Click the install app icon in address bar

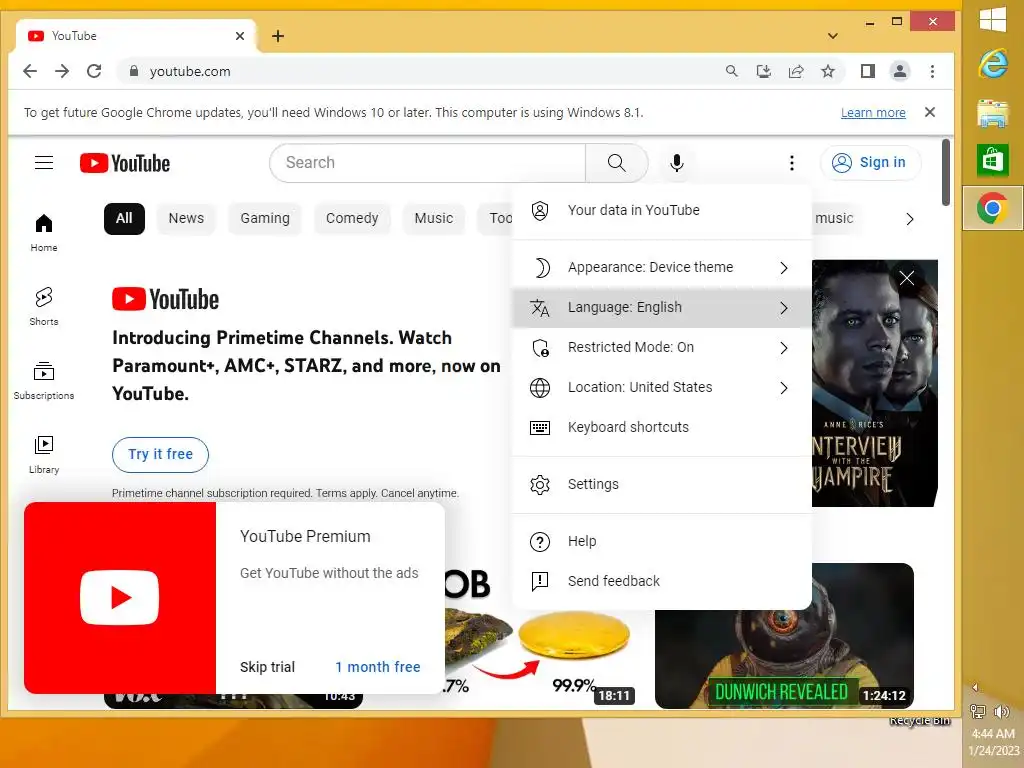[763, 71]
